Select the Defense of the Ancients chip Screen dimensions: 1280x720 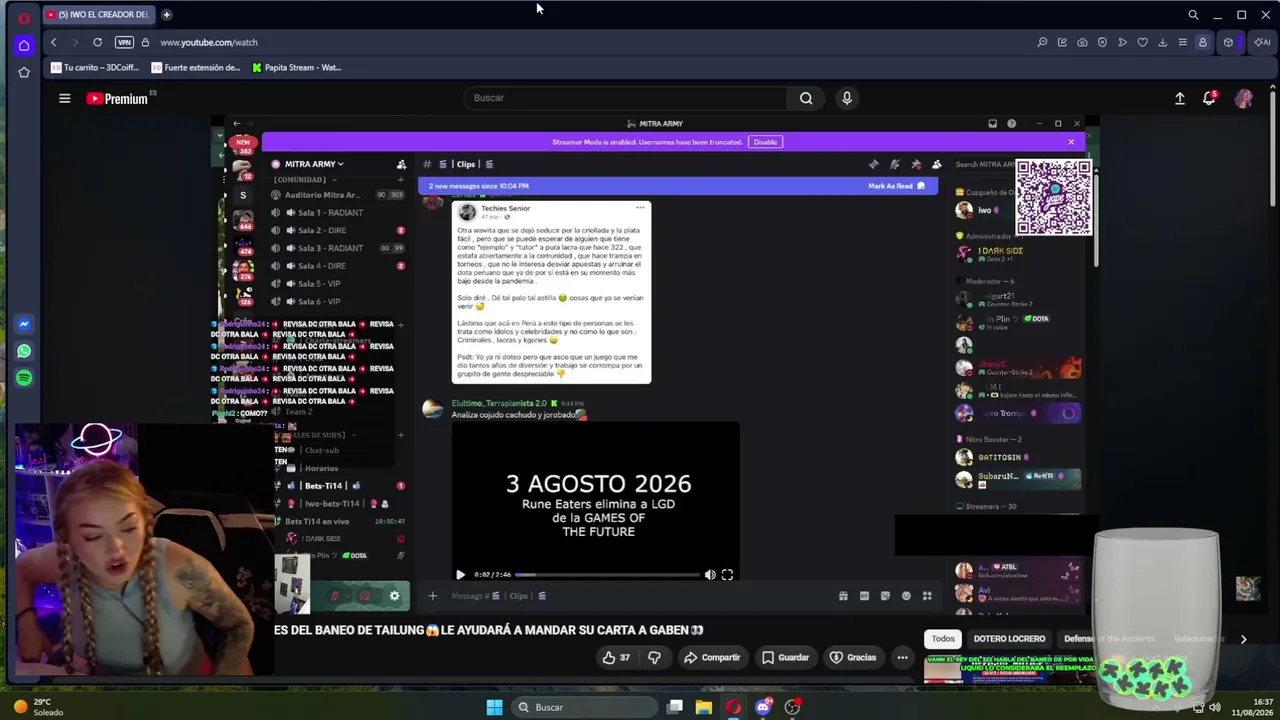1108,639
